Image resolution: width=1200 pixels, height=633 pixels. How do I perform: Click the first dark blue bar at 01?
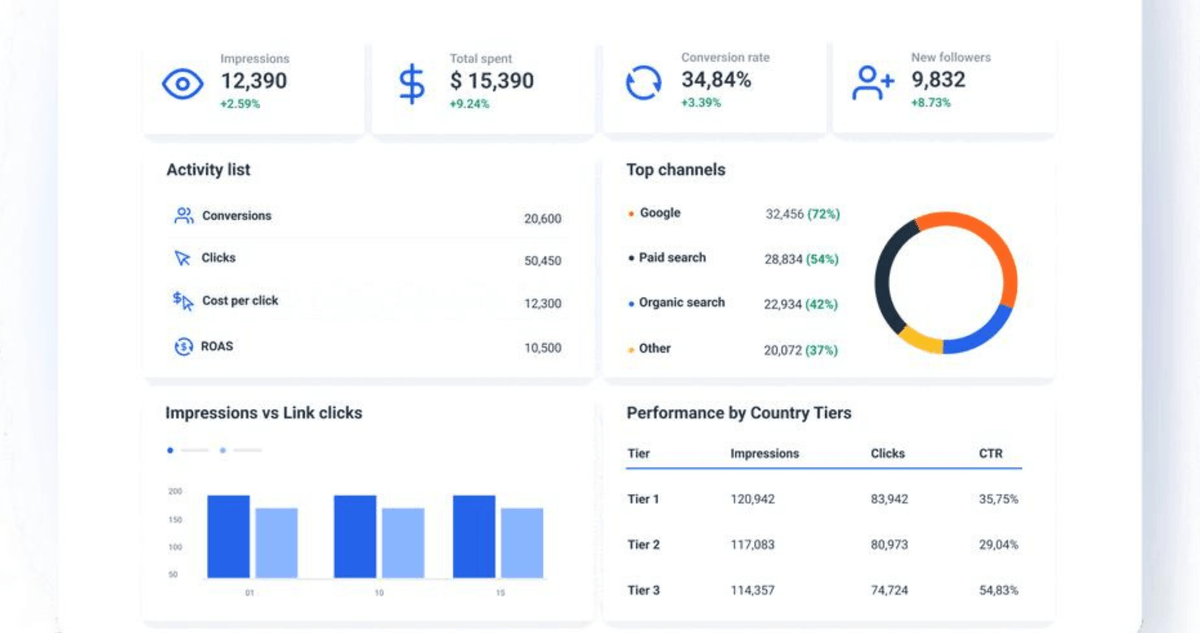228,536
